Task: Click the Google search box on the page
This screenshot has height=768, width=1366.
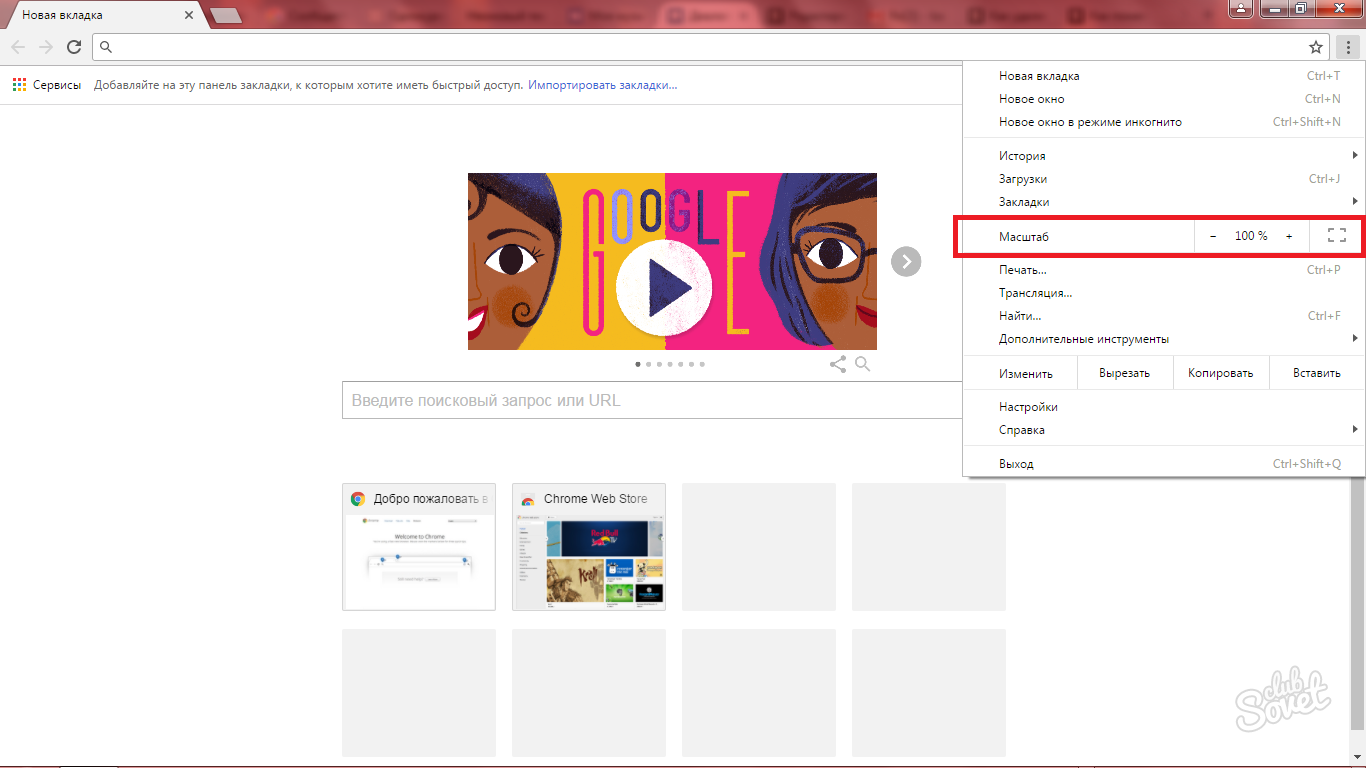Action: [652, 400]
